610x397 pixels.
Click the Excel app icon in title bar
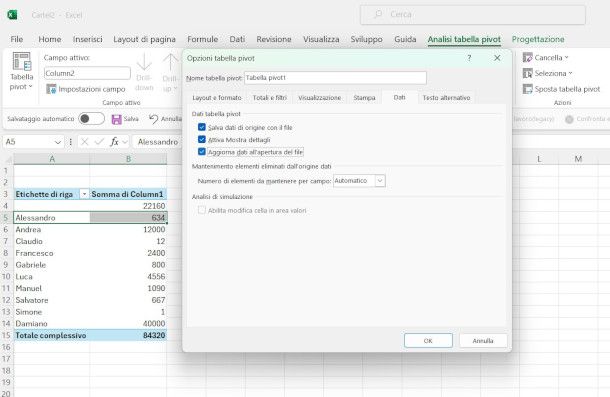tap(12, 15)
